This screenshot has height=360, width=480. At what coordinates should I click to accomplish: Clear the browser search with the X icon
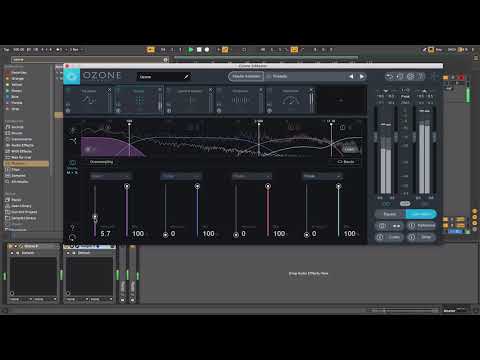pos(165,60)
